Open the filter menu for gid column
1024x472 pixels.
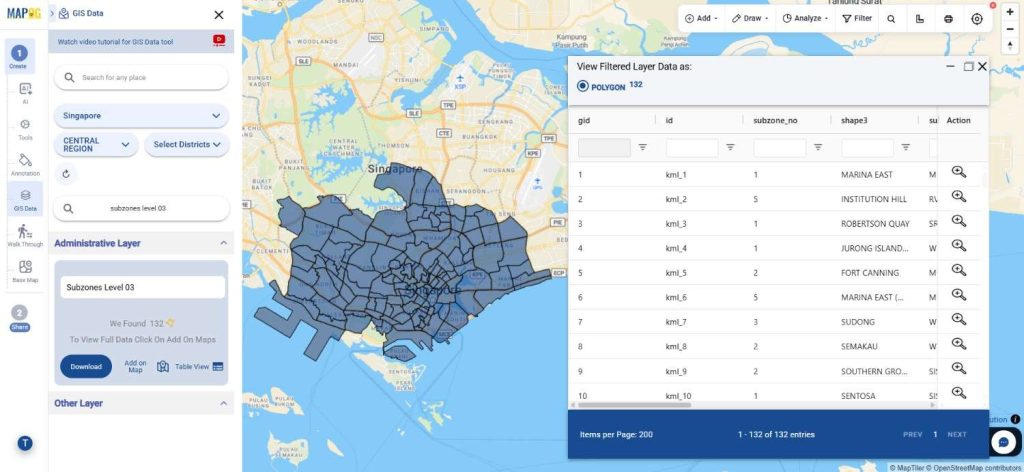click(643, 148)
